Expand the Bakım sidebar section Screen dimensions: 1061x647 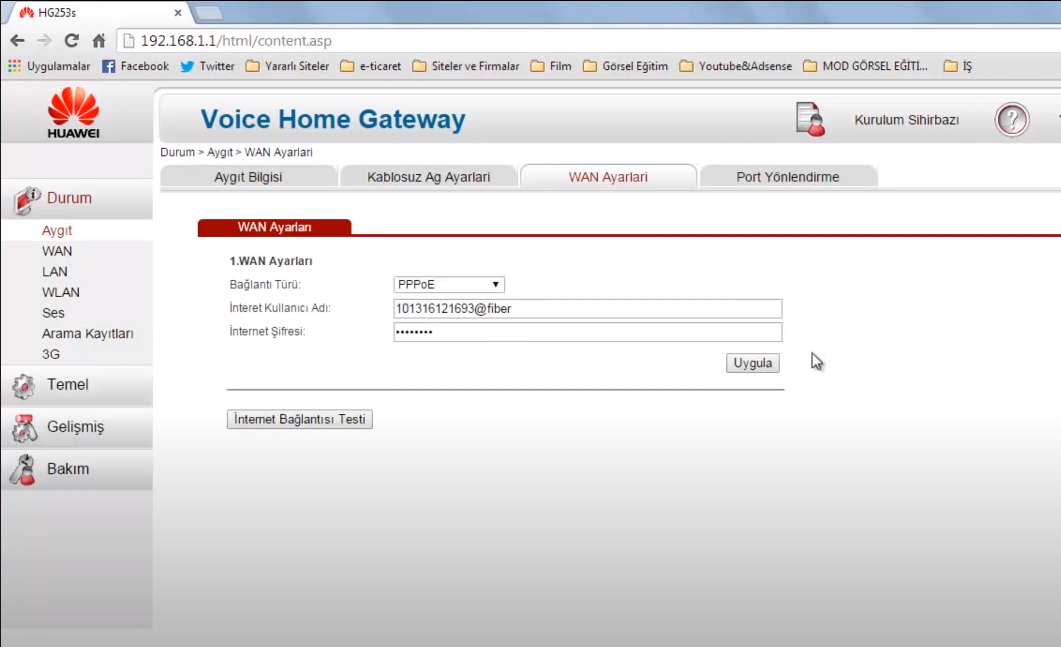click(77, 469)
